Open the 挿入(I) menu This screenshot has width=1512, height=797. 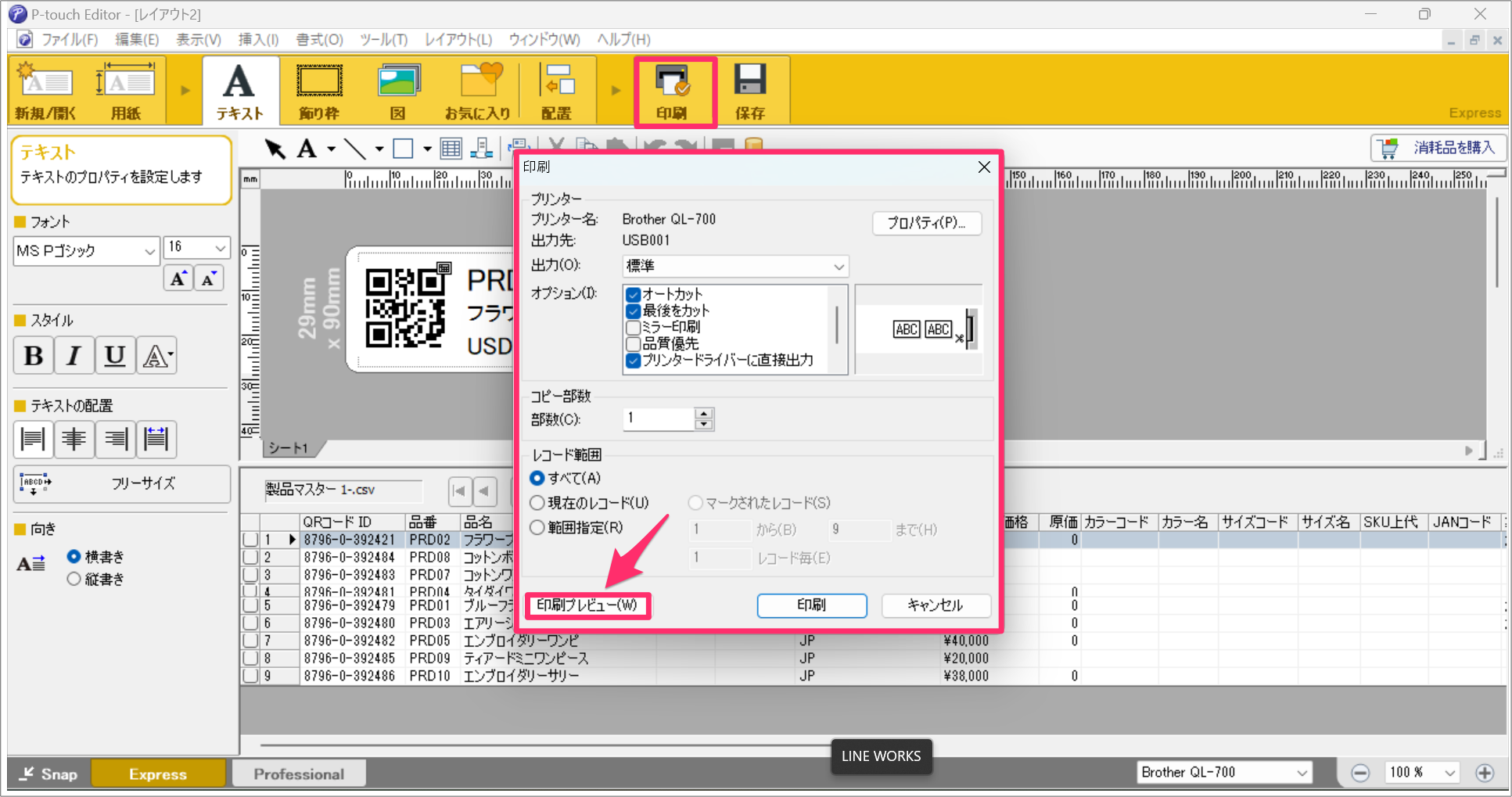point(258,39)
